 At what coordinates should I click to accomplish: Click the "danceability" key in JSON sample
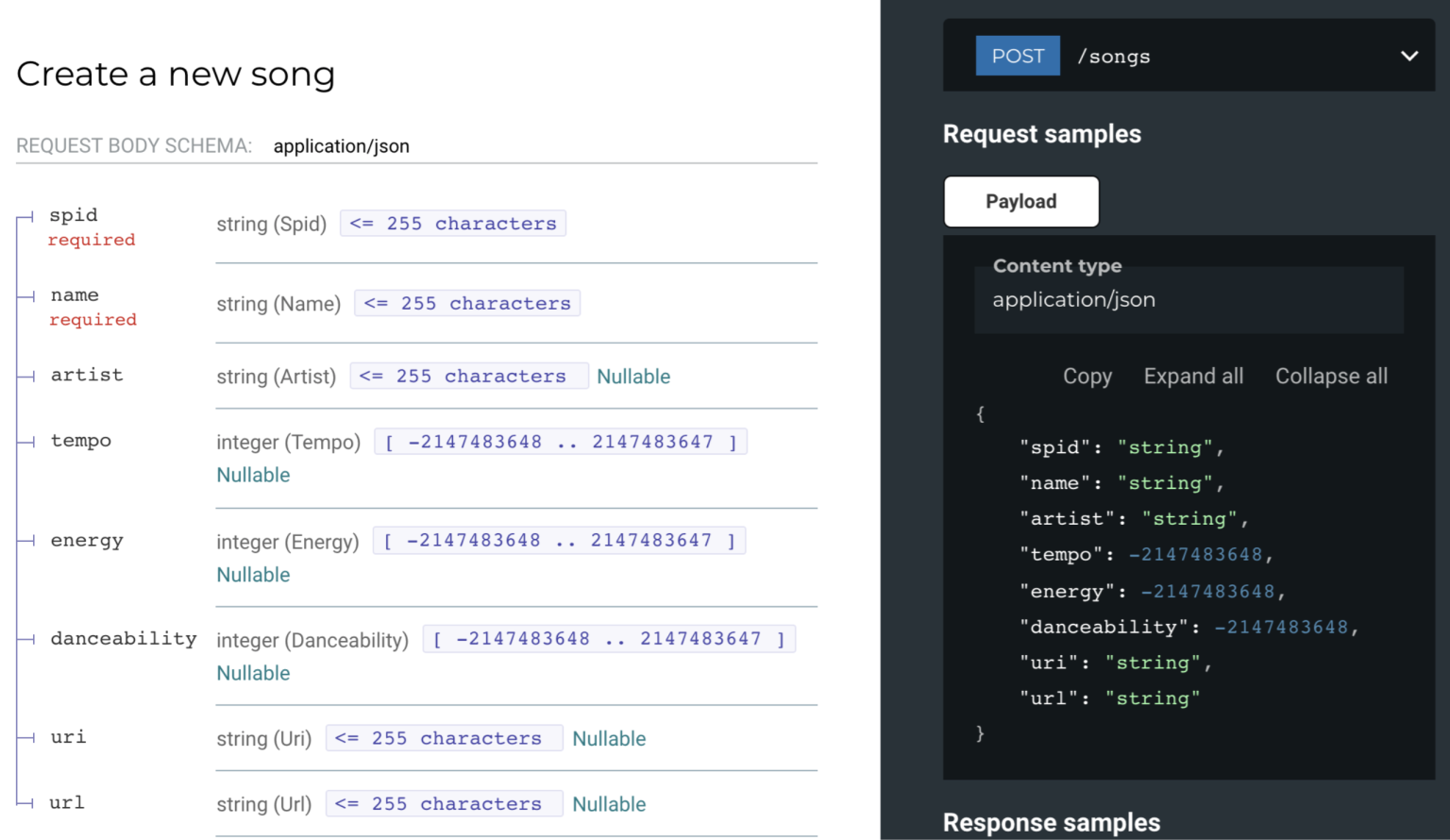coord(1103,628)
